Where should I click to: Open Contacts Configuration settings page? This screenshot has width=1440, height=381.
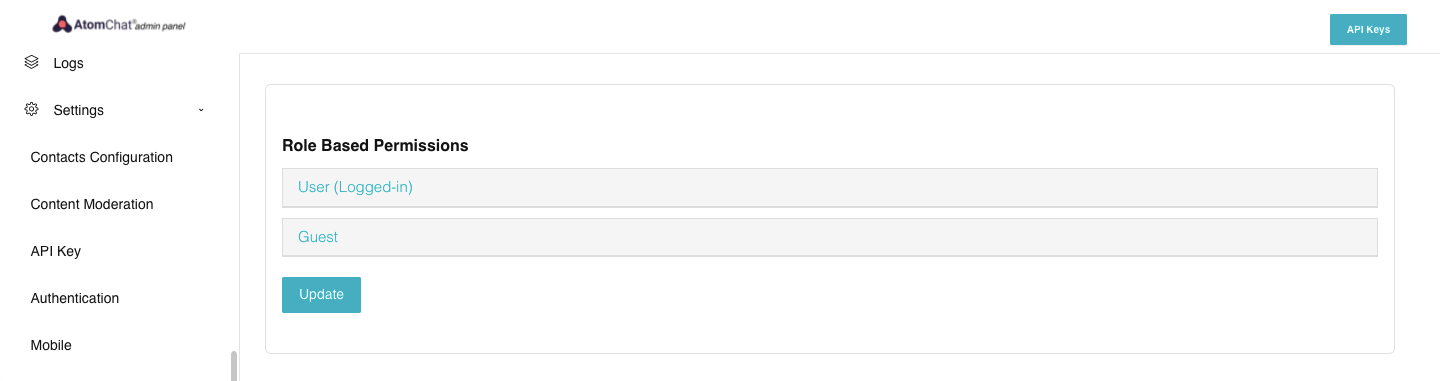point(102,157)
